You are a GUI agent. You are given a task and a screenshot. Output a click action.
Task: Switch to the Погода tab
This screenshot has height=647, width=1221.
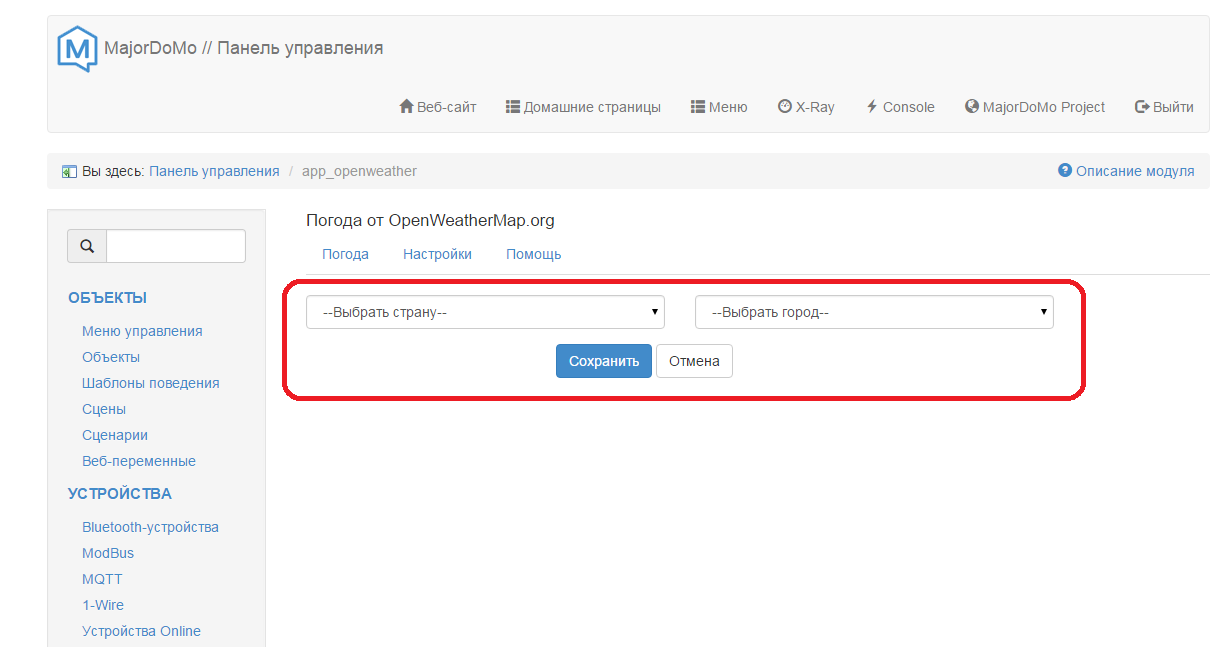[x=345, y=254]
